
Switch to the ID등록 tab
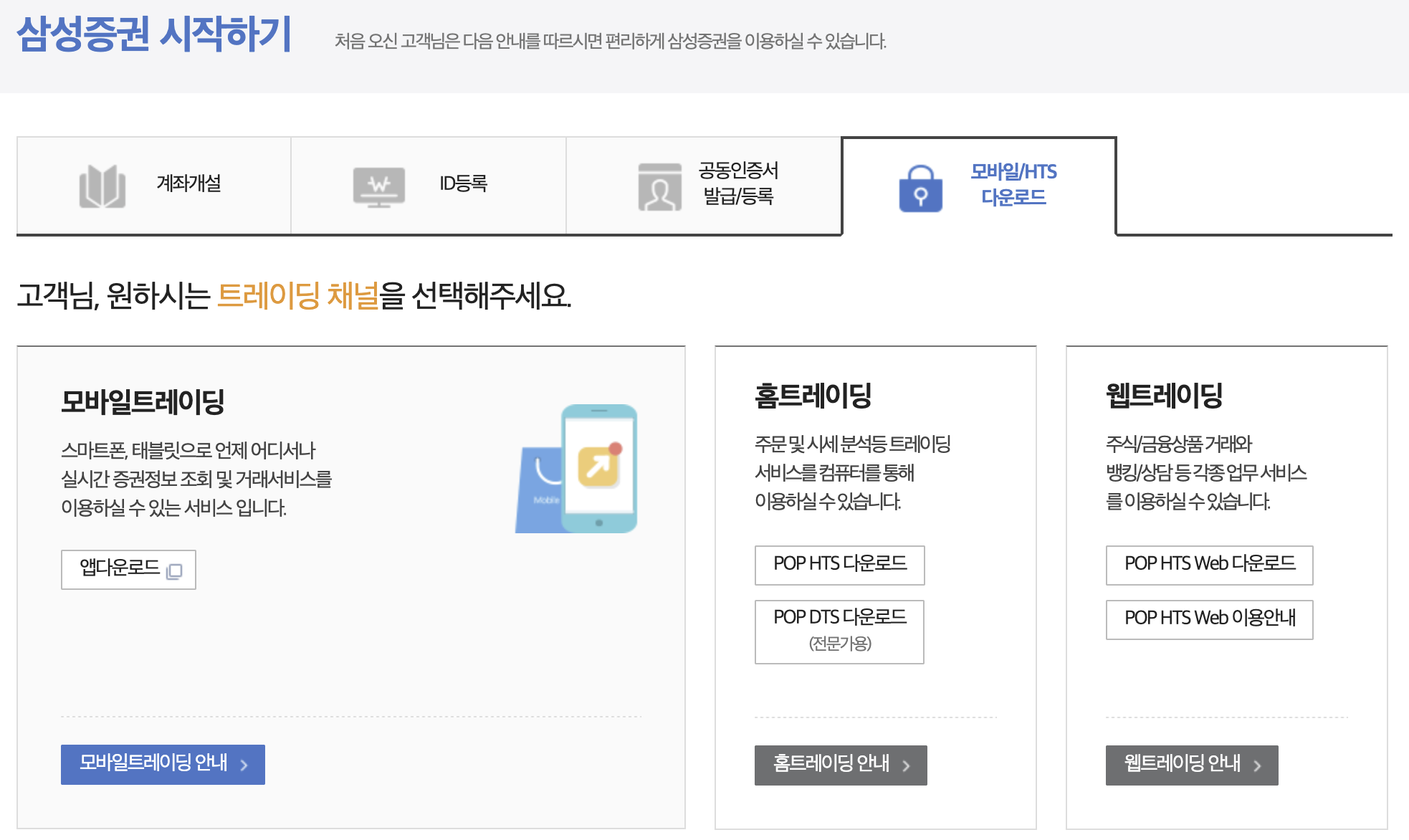point(463,183)
